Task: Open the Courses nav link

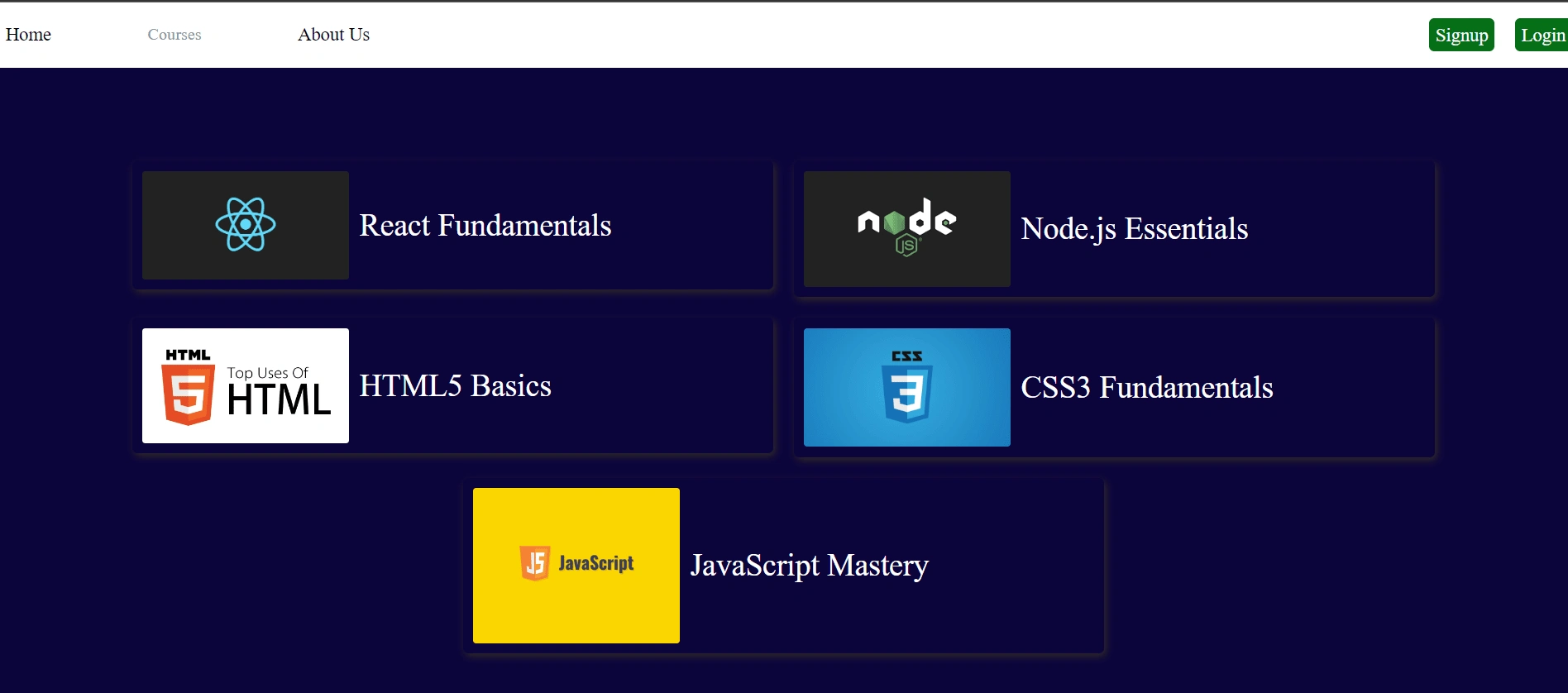Action: 174,35
